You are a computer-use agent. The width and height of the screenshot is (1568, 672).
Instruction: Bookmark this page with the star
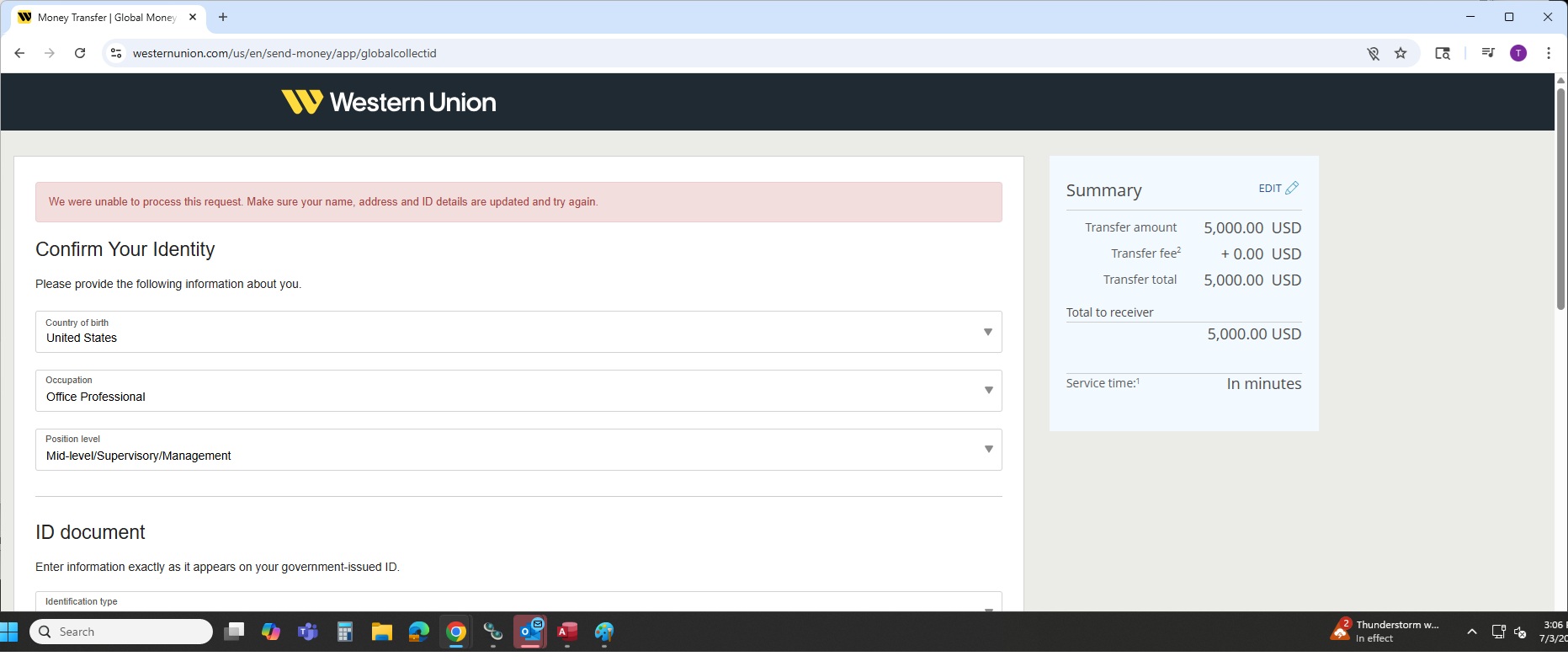(1401, 53)
